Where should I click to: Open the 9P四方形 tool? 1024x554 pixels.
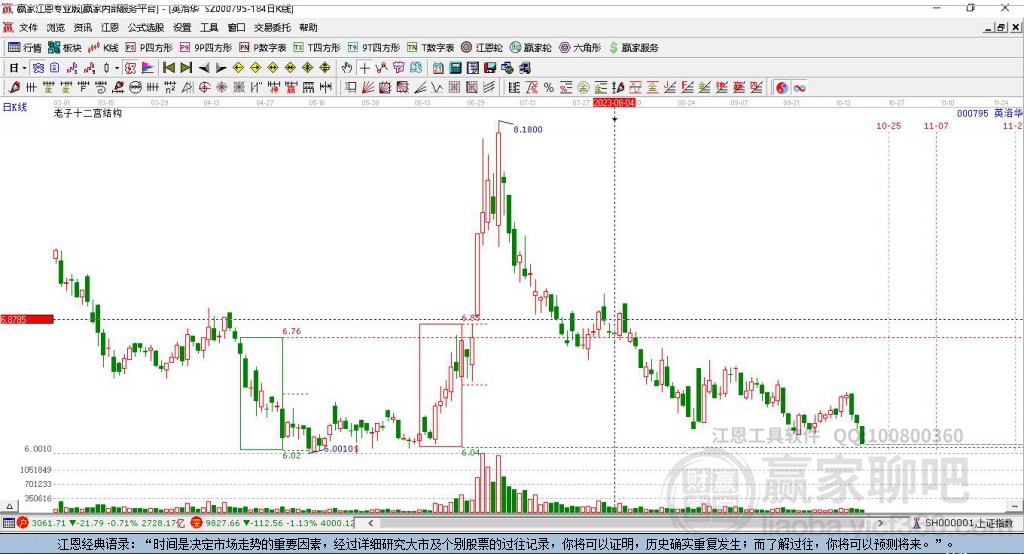(x=206, y=48)
